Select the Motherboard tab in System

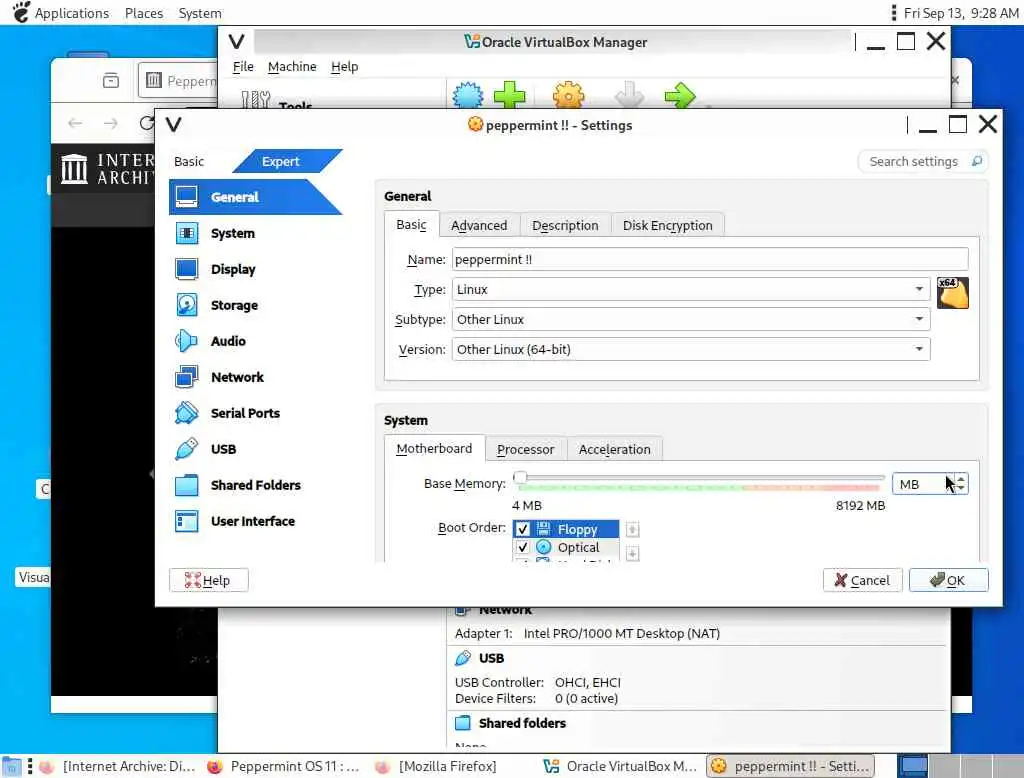coord(434,449)
